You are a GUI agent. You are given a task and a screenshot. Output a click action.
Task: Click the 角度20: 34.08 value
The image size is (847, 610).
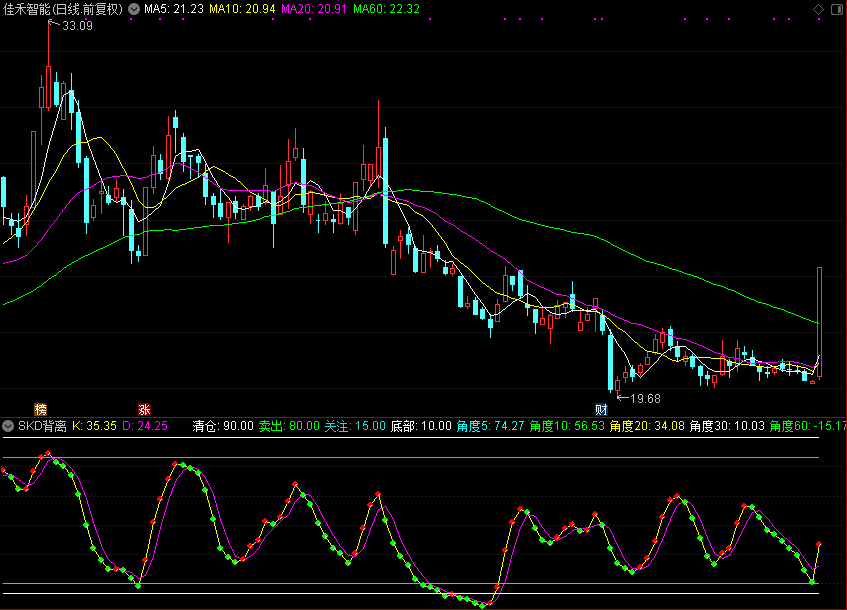pos(647,426)
